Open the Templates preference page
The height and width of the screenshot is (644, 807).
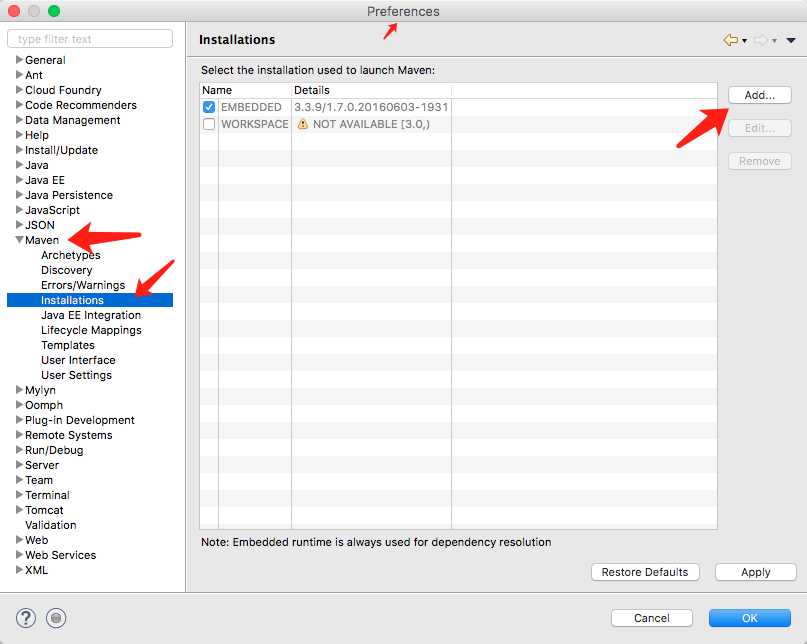point(68,345)
